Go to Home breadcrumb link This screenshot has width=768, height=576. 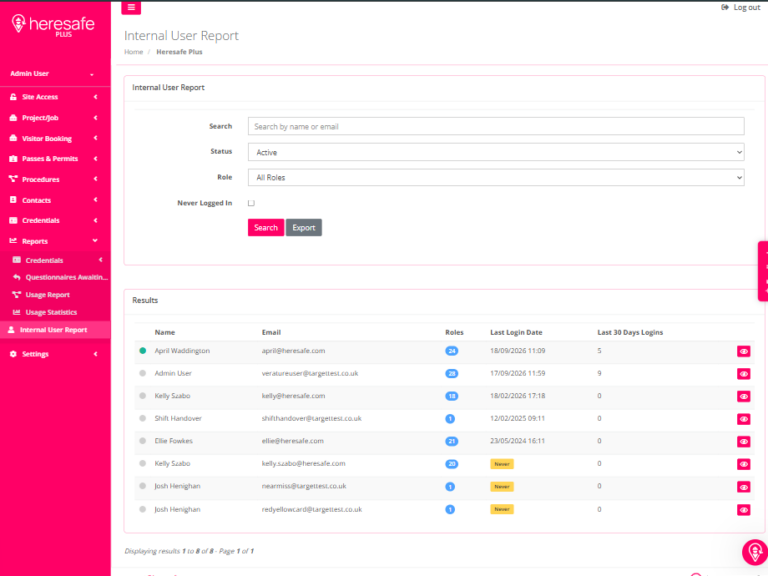coord(133,52)
